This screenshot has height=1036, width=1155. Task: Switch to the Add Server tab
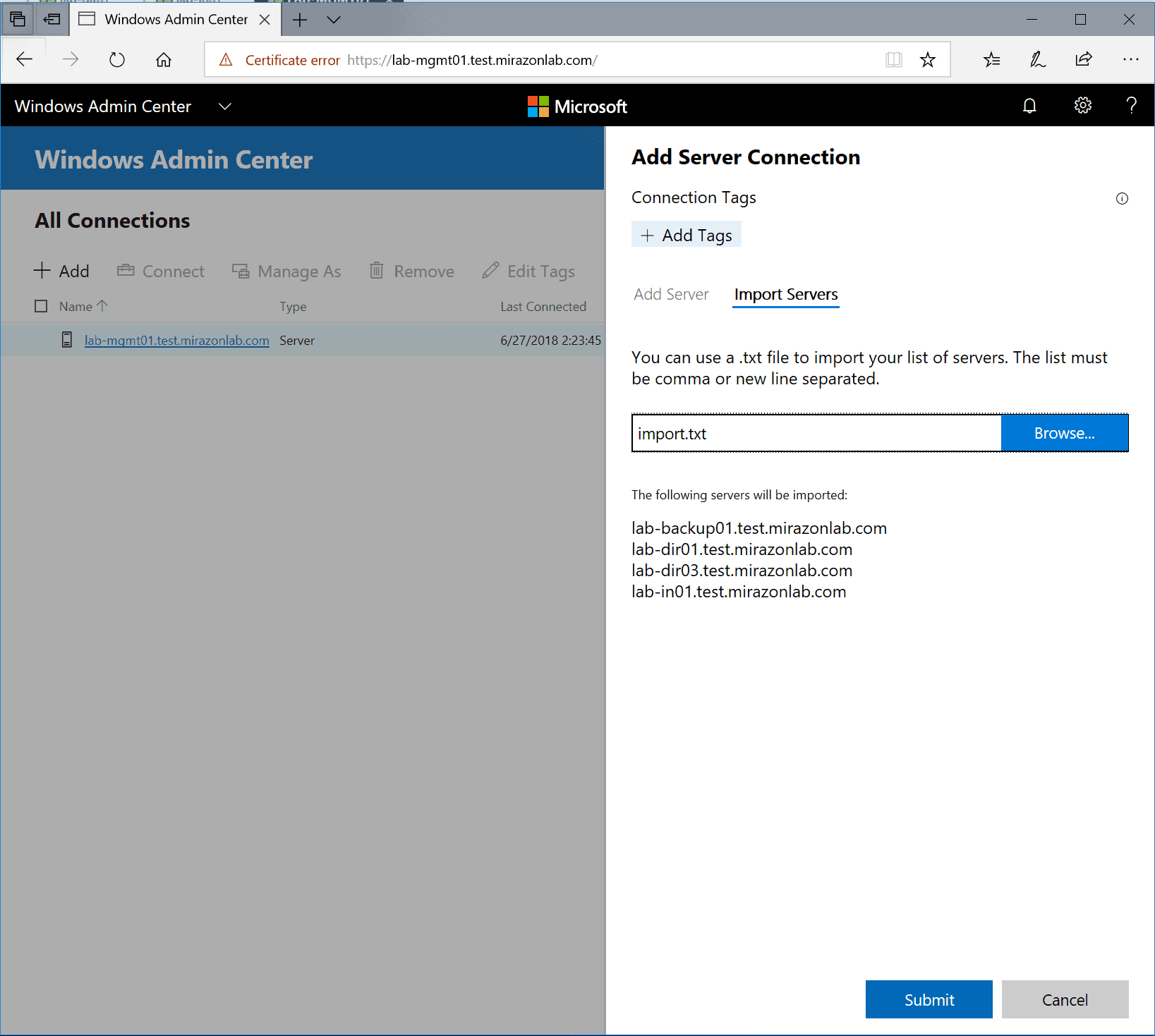[x=671, y=294]
